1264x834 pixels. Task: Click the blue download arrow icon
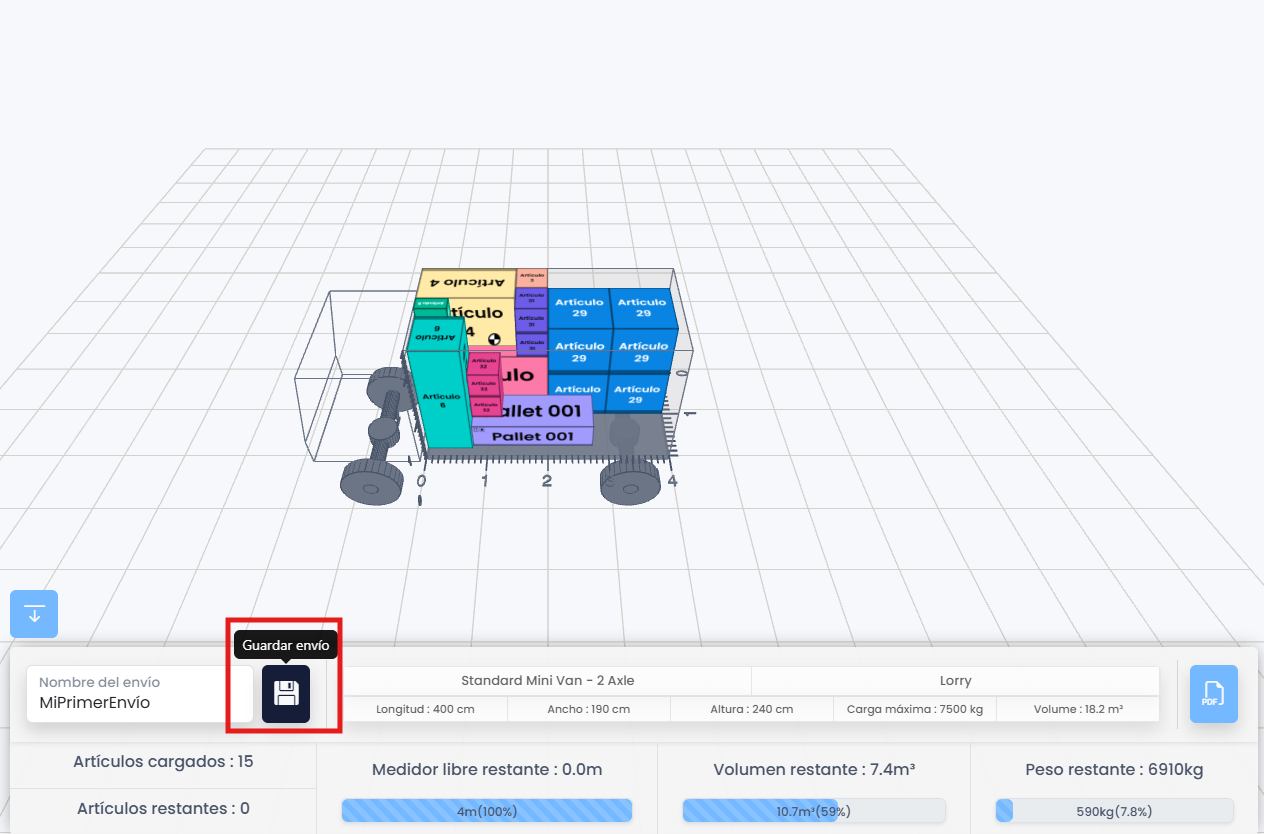click(x=33, y=613)
